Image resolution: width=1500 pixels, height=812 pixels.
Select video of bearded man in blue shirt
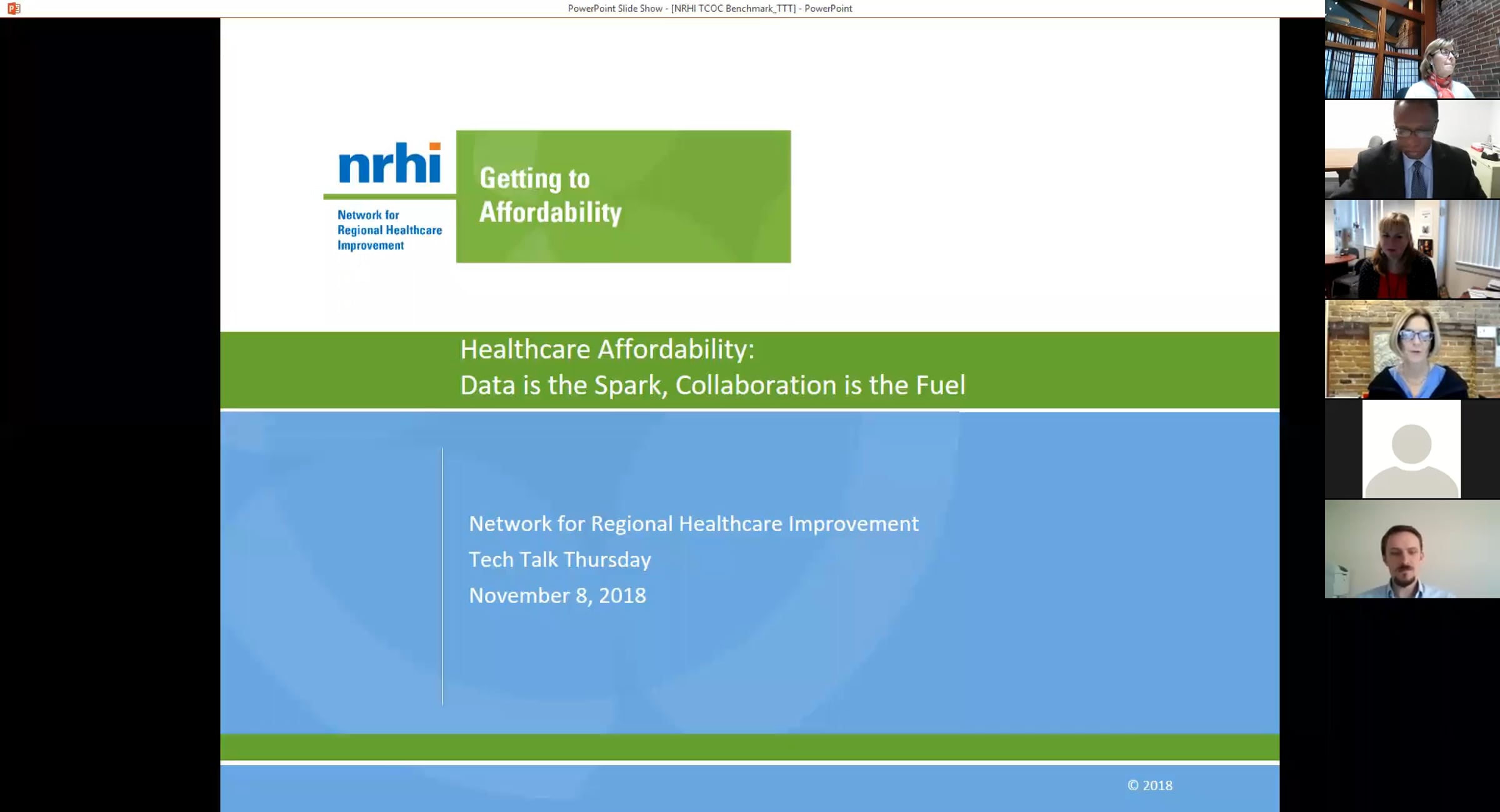point(1412,549)
